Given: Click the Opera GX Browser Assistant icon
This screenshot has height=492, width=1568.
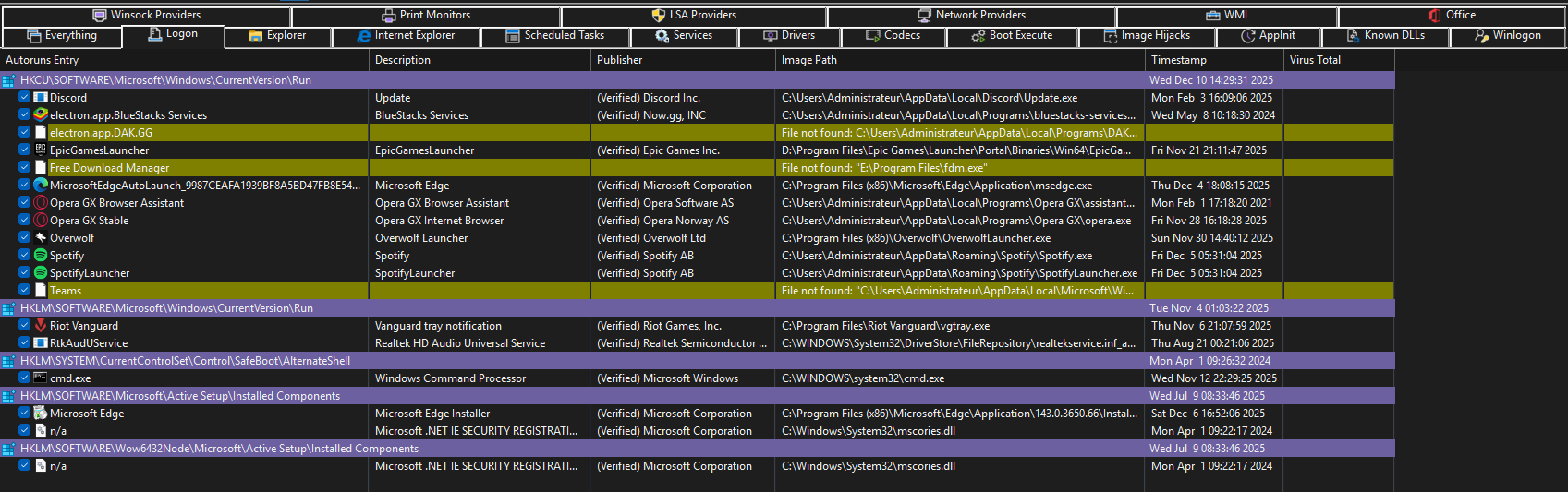Looking at the screenshot, I should (41, 202).
